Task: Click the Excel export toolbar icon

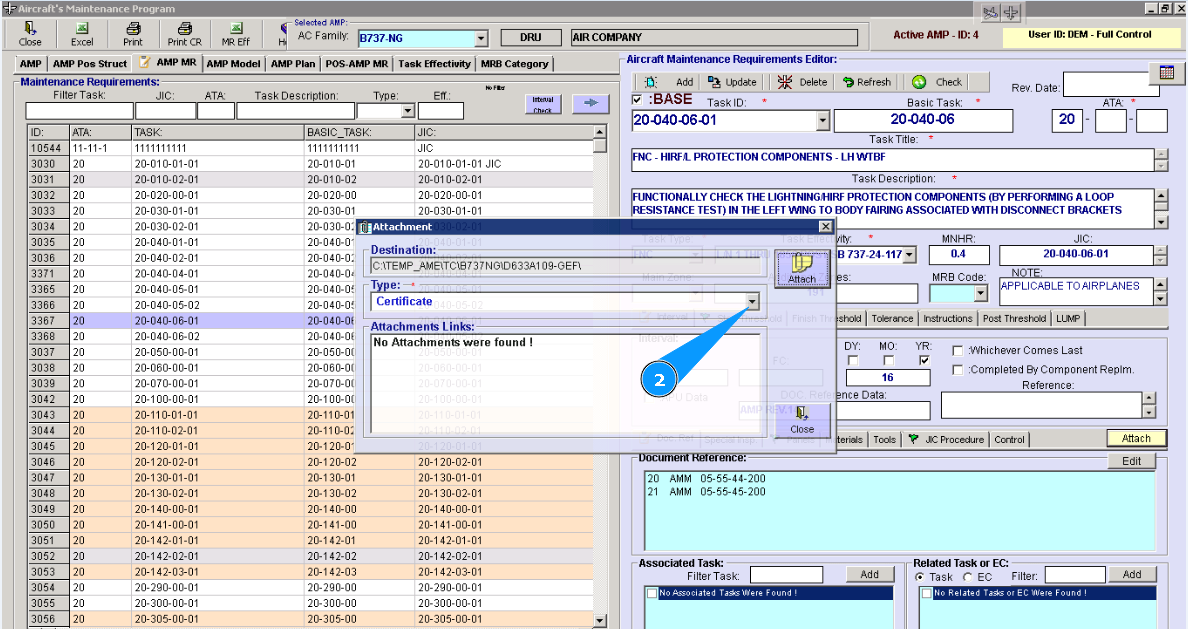Action: (82, 33)
